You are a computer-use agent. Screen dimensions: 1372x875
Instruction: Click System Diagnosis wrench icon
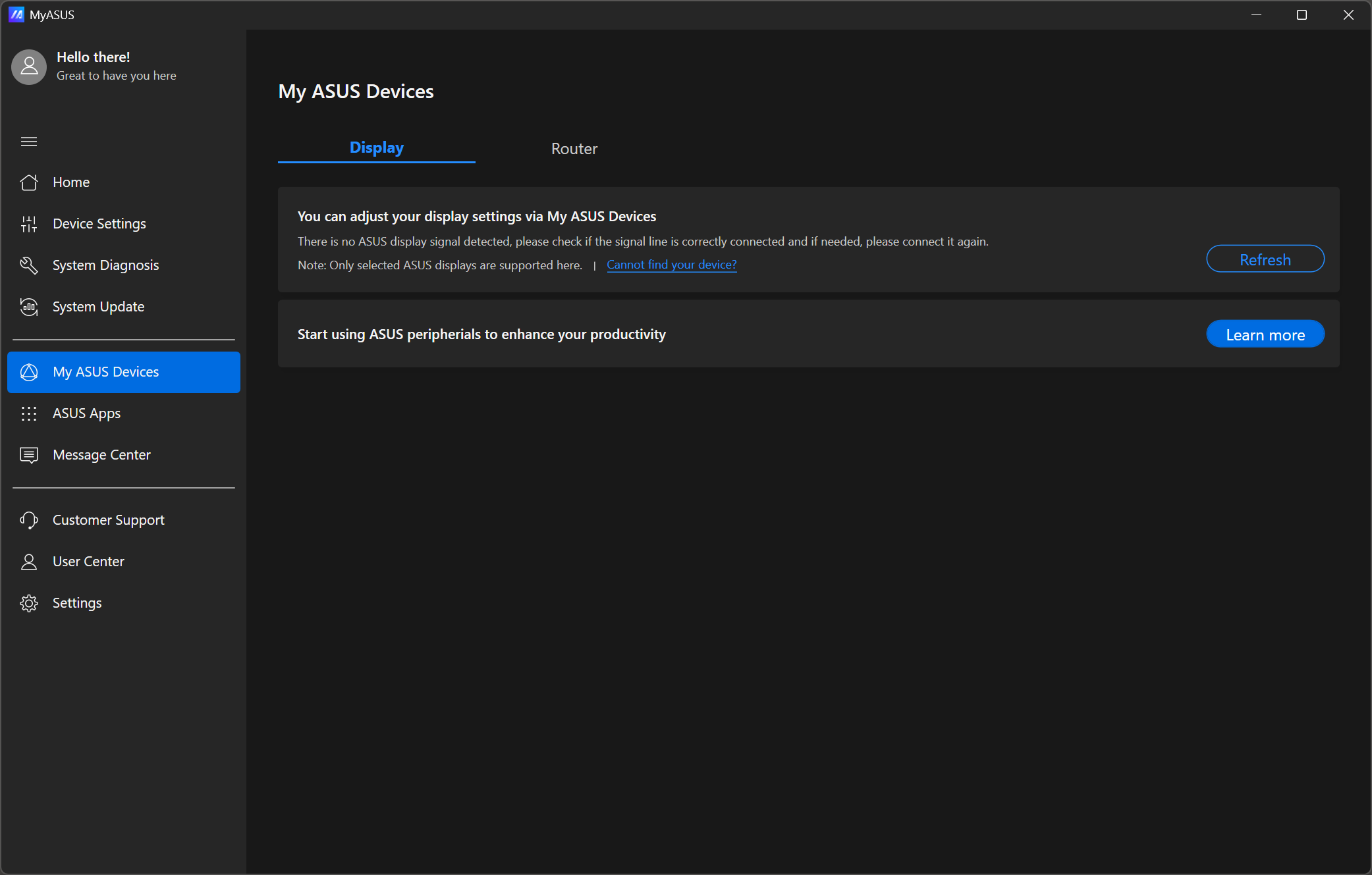[x=29, y=265]
